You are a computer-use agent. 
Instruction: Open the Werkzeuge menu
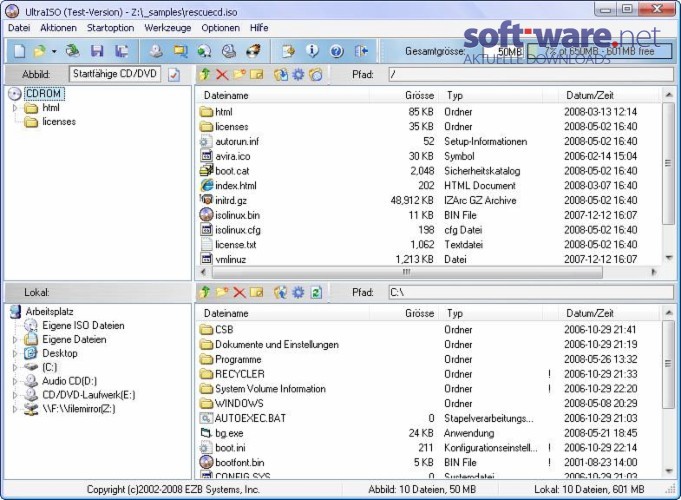point(168,28)
